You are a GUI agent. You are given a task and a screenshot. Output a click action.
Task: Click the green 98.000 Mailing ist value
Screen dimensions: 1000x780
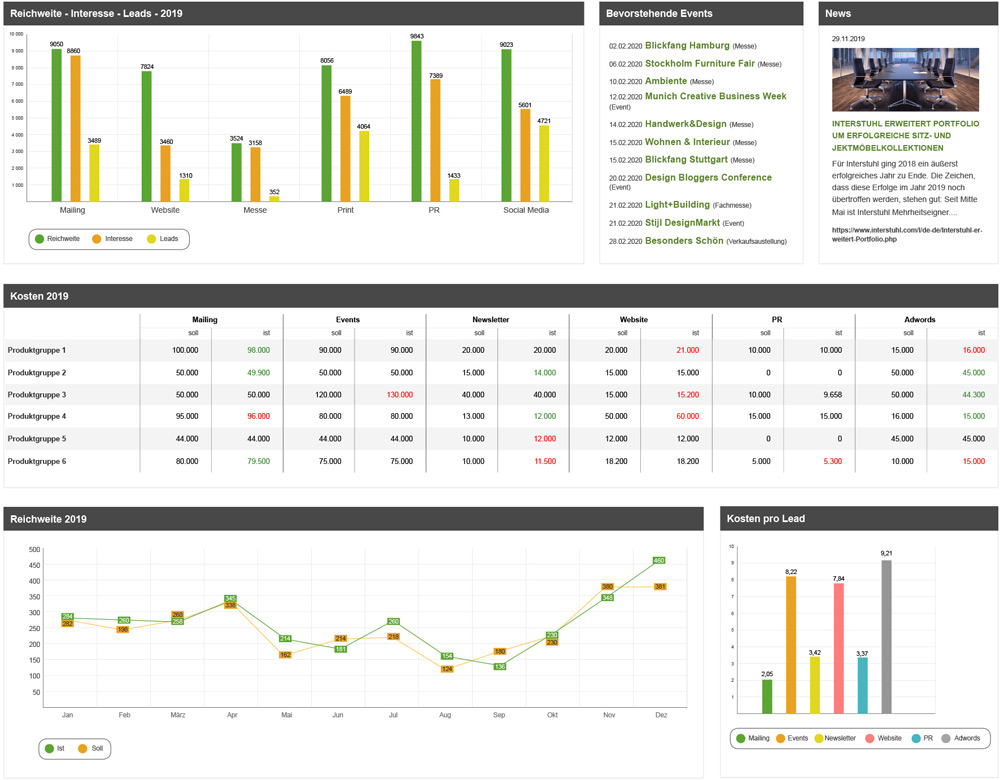point(258,350)
